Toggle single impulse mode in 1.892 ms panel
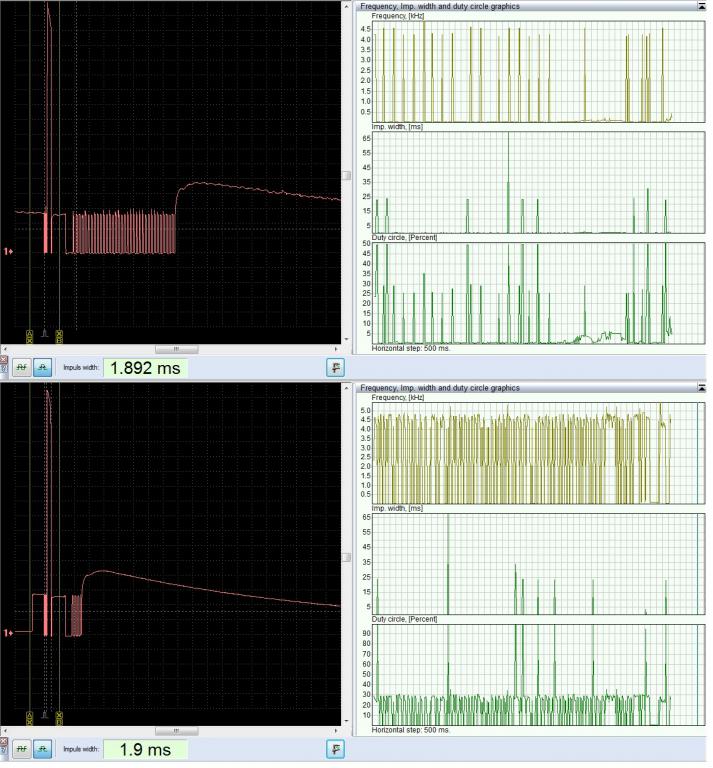713x768 pixels. (43, 367)
